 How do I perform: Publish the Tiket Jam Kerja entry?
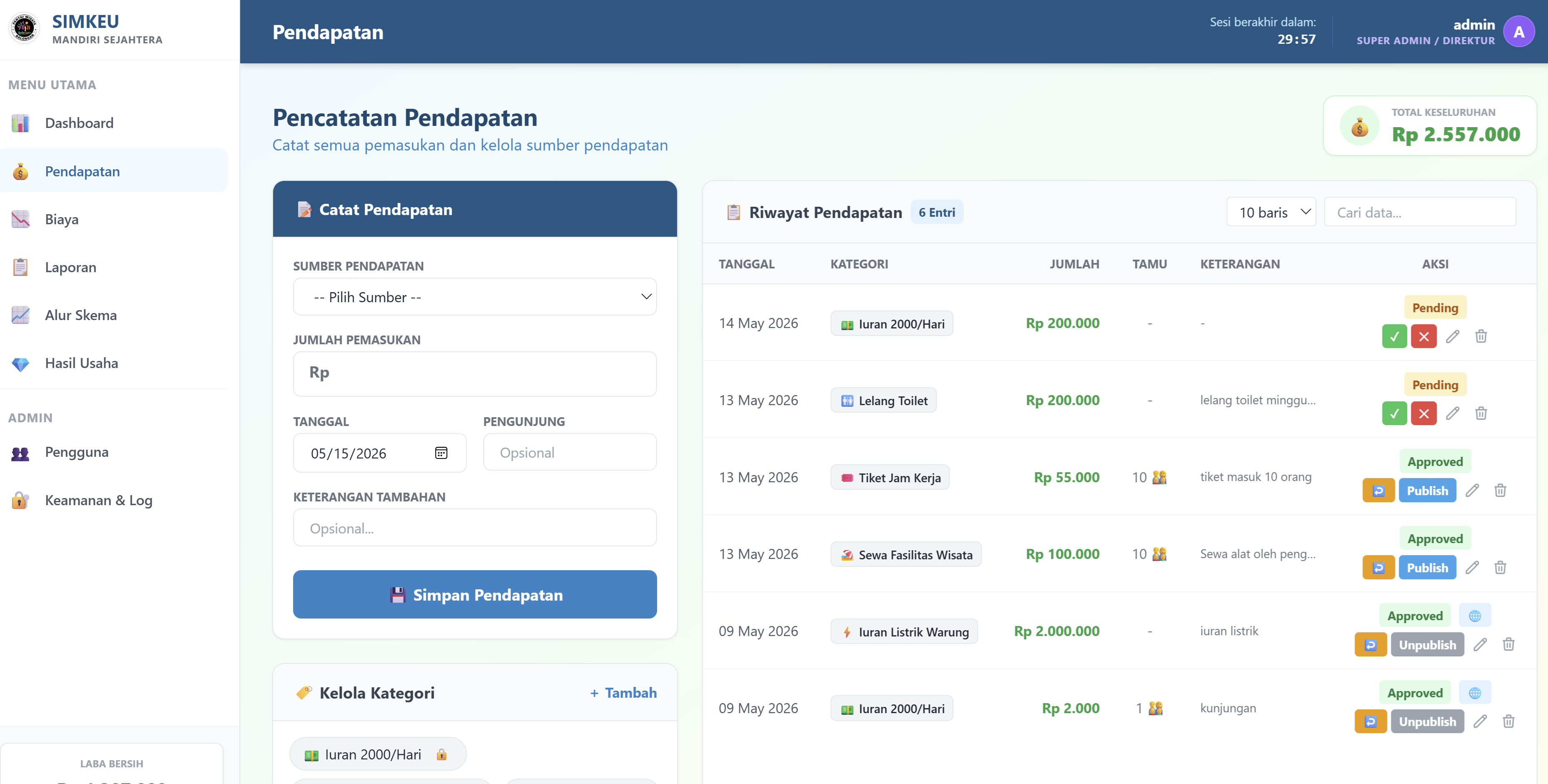[1427, 491]
